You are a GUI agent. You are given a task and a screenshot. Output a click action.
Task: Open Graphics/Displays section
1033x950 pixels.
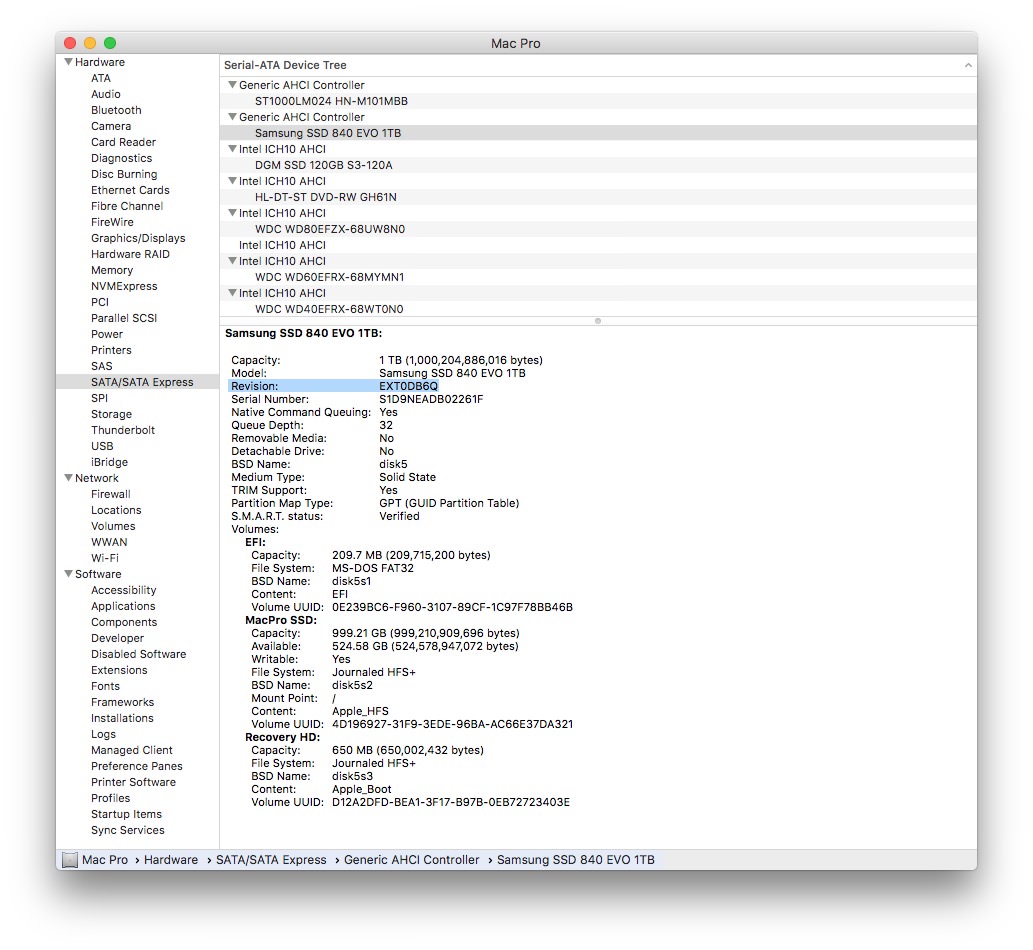click(138, 238)
